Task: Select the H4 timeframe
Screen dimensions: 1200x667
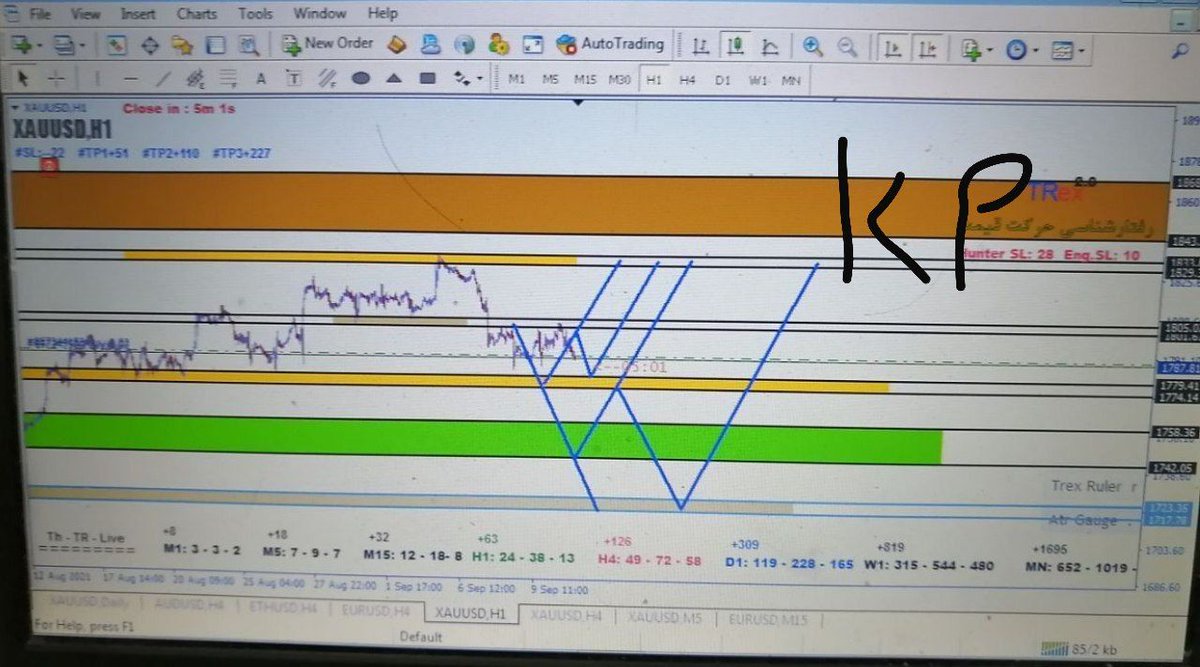Action: 687,79
